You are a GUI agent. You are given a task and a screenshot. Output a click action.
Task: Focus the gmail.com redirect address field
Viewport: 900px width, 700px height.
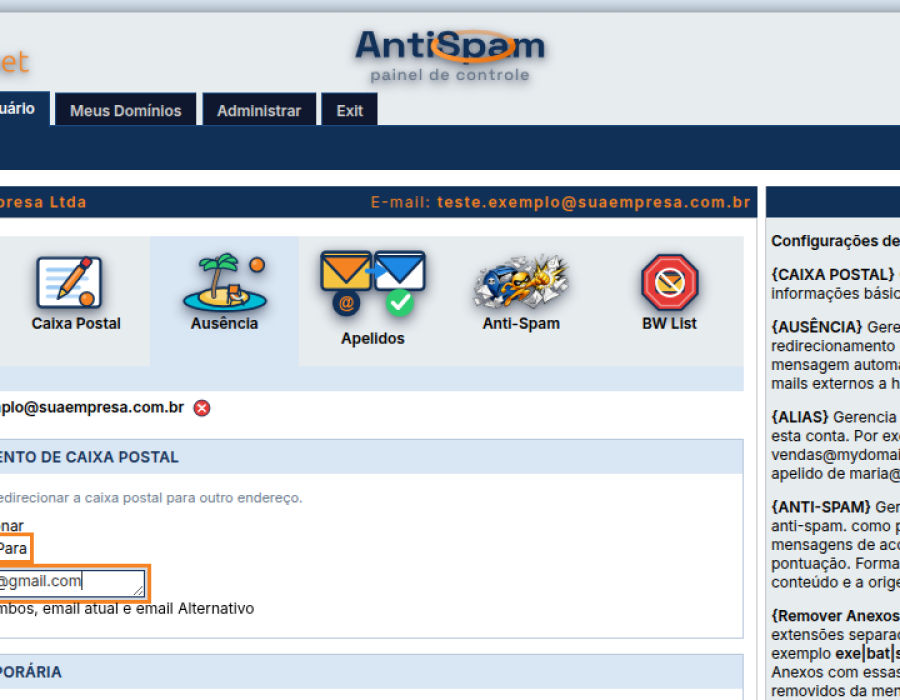click(x=72, y=583)
